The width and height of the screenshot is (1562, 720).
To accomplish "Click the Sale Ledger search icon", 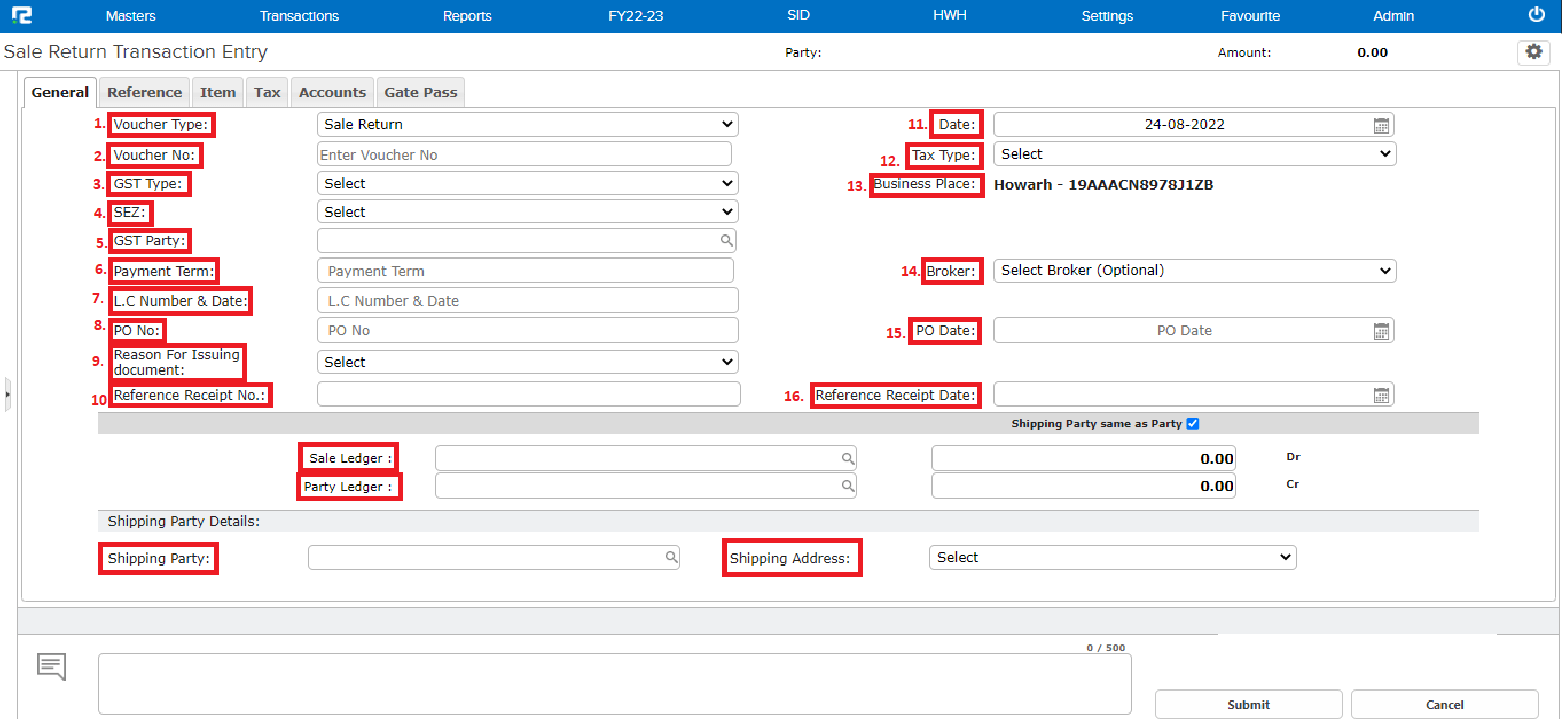I will tap(847, 459).
